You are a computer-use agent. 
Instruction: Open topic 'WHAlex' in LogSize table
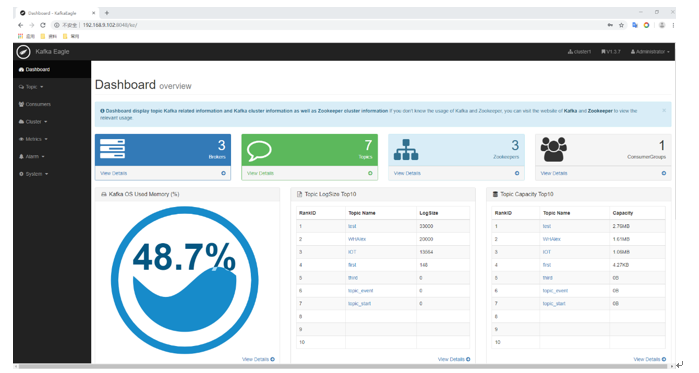[x=357, y=239]
